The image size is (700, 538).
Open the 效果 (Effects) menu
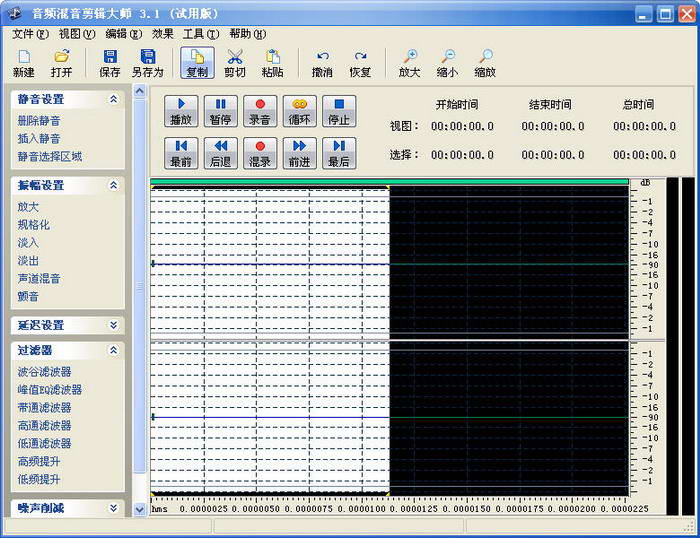coord(163,33)
